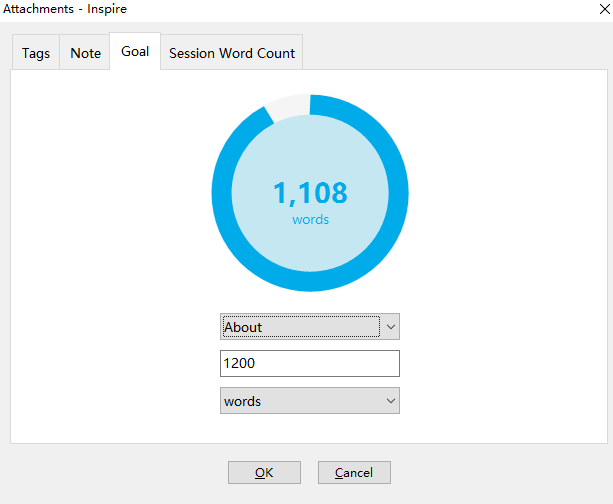This screenshot has height=504, width=613.
Task: Open the Note tab
Action: click(x=85, y=52)
